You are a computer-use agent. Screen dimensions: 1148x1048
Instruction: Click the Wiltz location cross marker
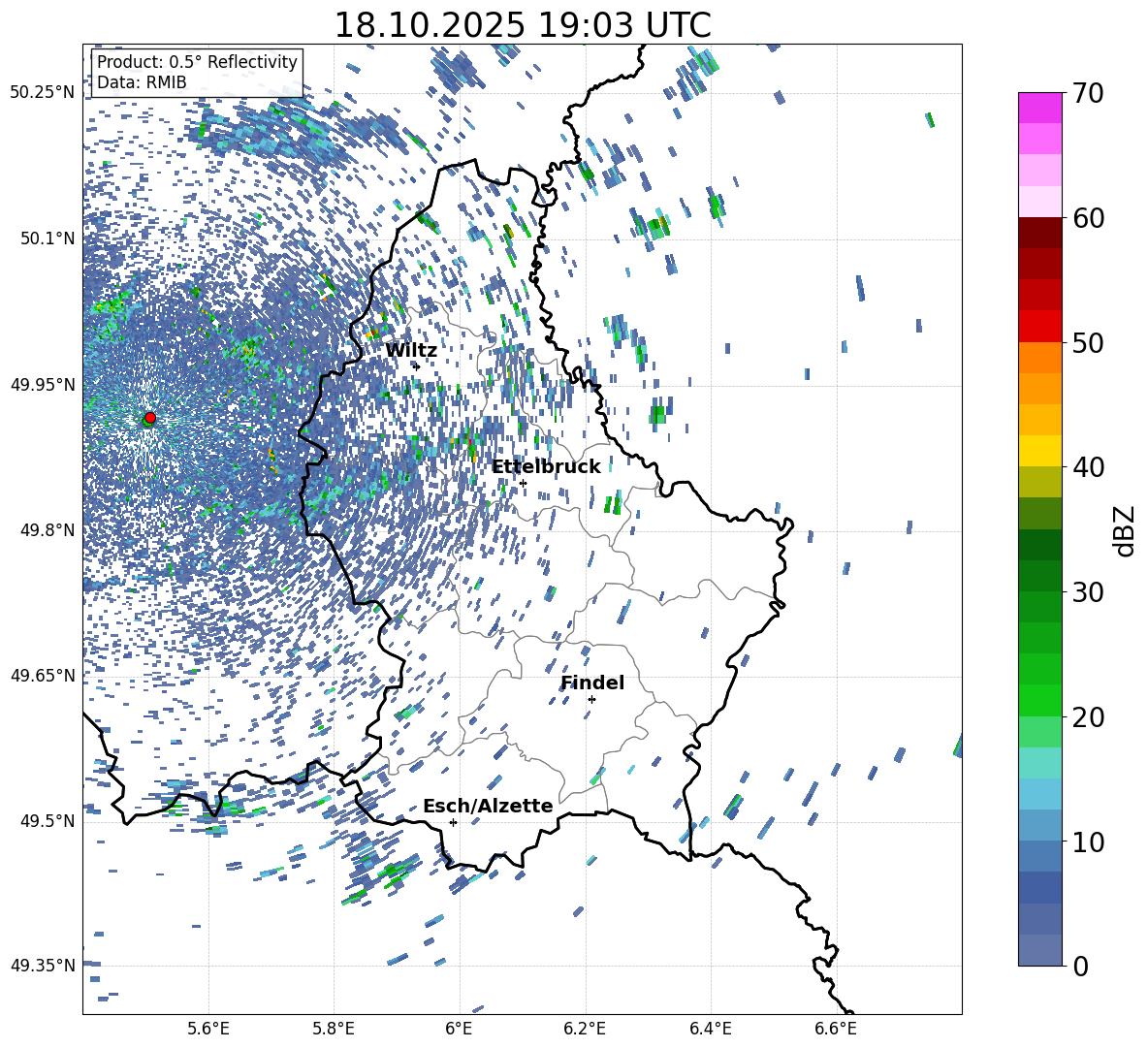pos(417,365)
